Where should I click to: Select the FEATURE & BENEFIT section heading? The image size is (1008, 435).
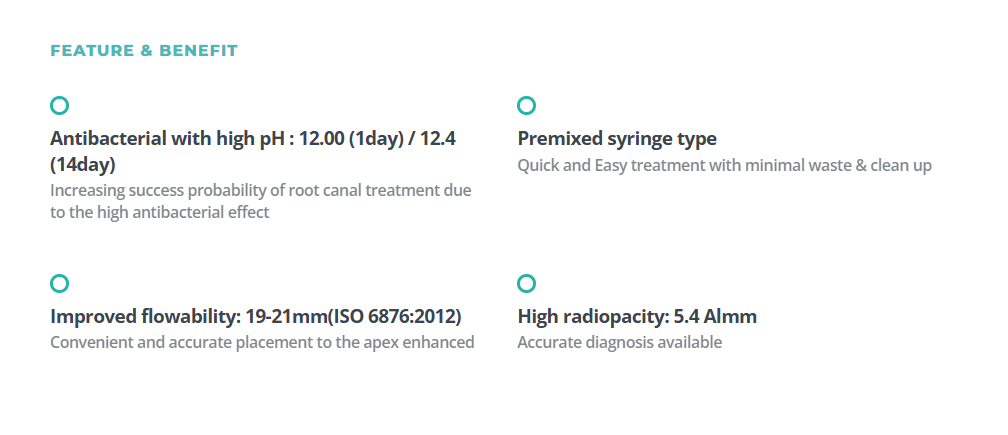coord(144,51)
